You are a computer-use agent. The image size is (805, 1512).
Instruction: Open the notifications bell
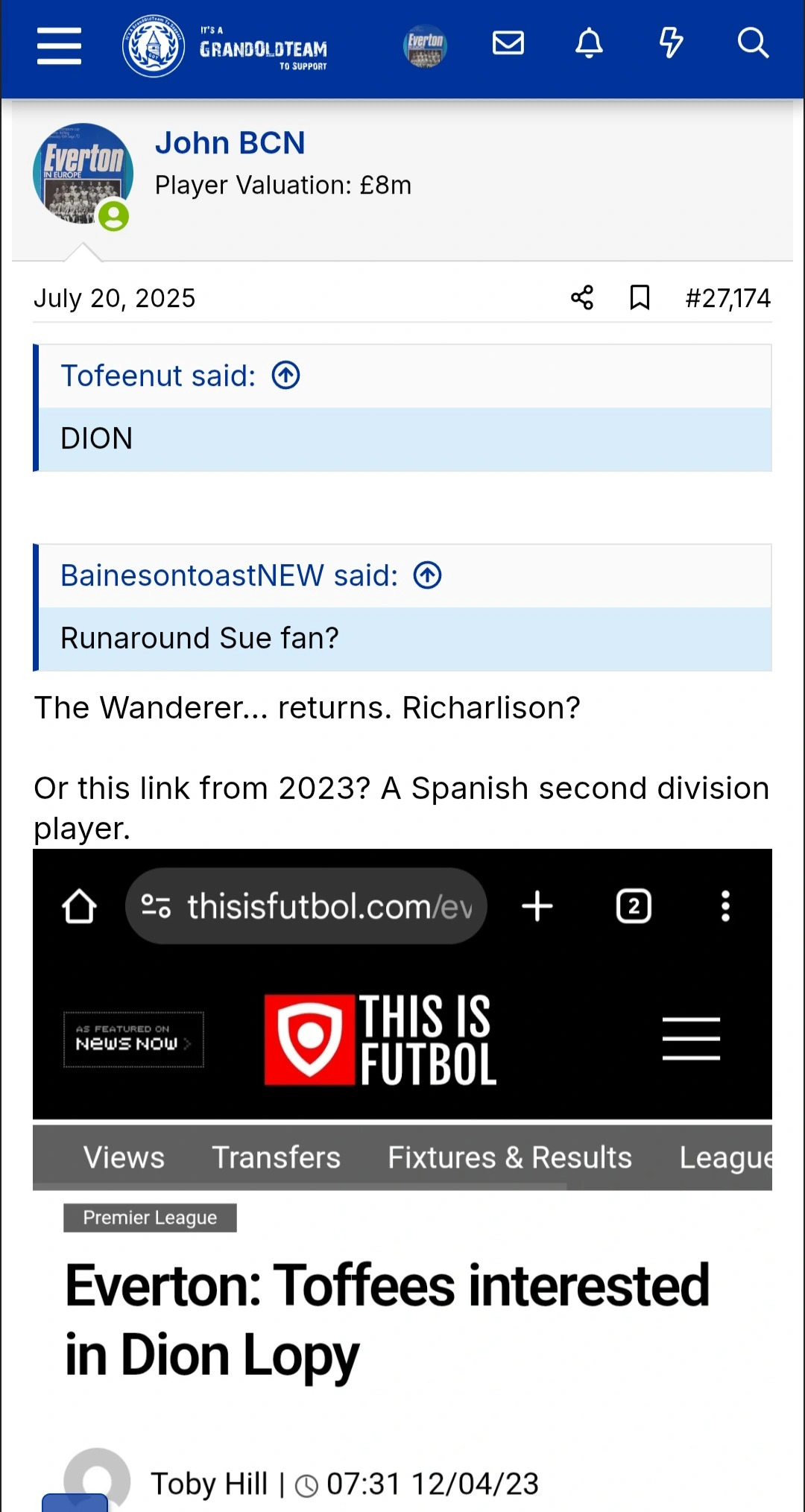click(x=589, y=43)
